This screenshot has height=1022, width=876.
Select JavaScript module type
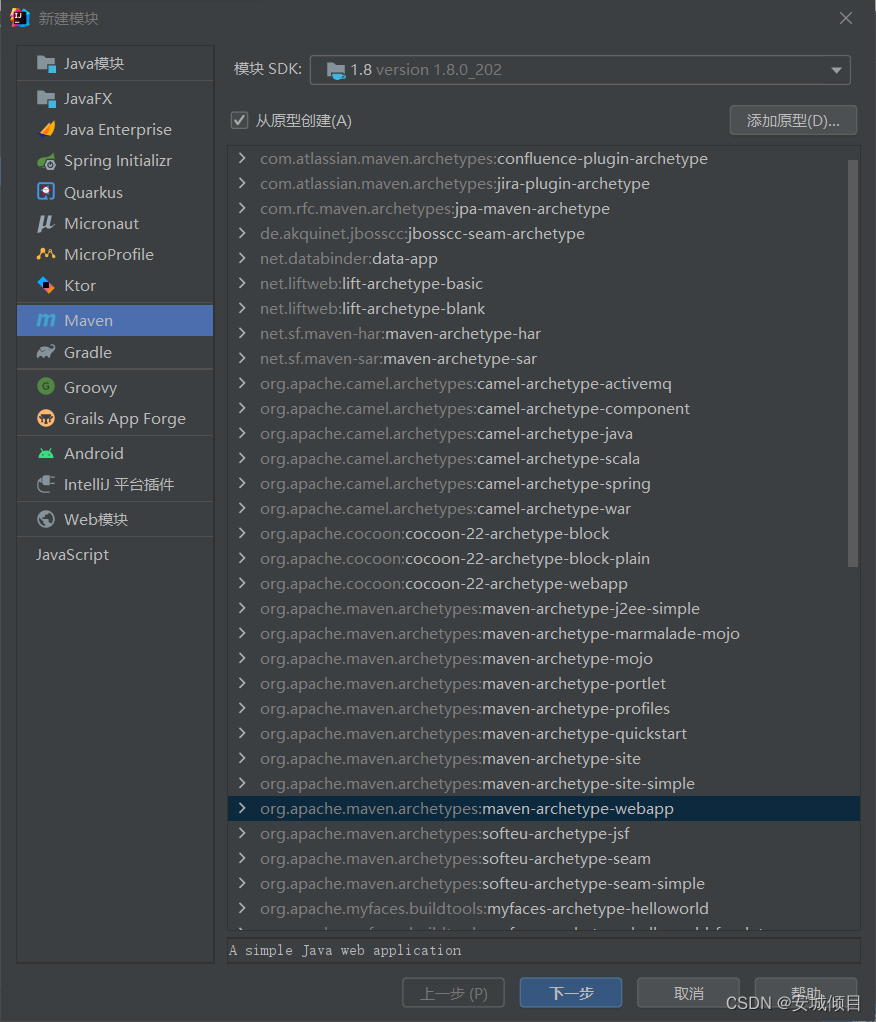coord(115,555)
